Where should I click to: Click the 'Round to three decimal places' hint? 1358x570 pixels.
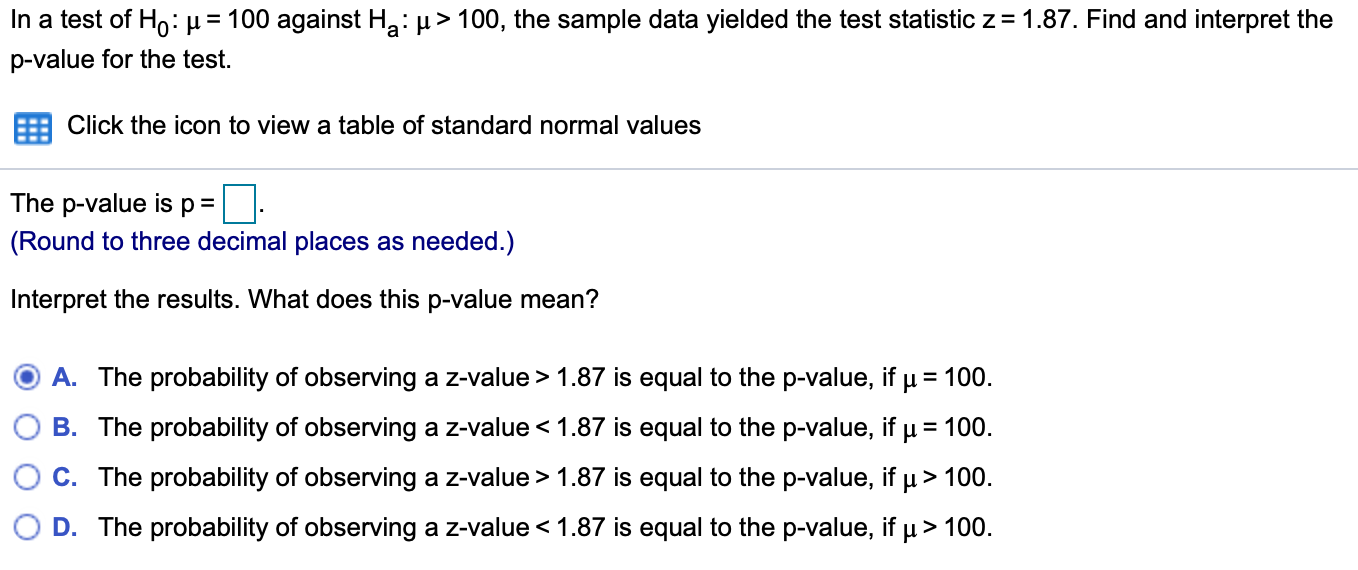point(262,242)
